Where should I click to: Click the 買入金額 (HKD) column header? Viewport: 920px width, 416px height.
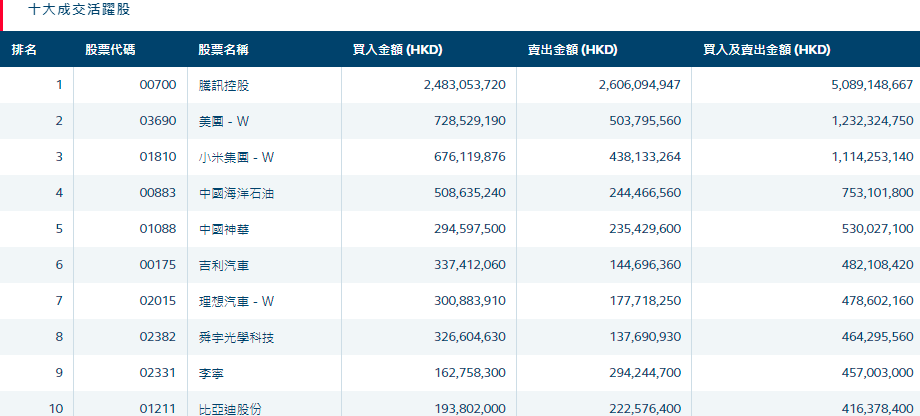[x=397, y=50]
